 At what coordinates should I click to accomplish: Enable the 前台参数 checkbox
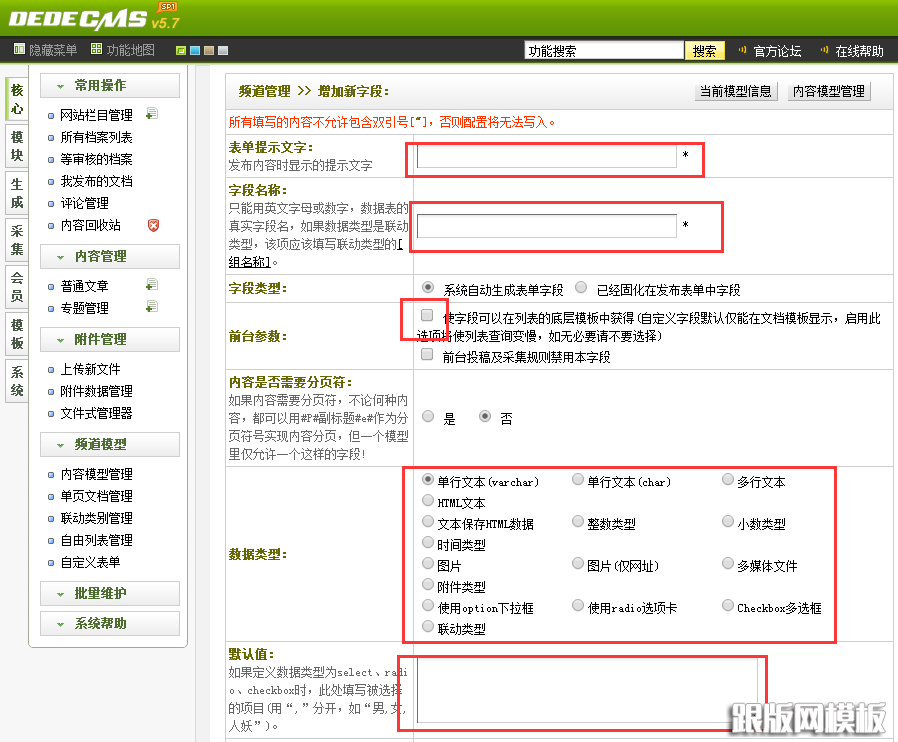pos(425,315)
